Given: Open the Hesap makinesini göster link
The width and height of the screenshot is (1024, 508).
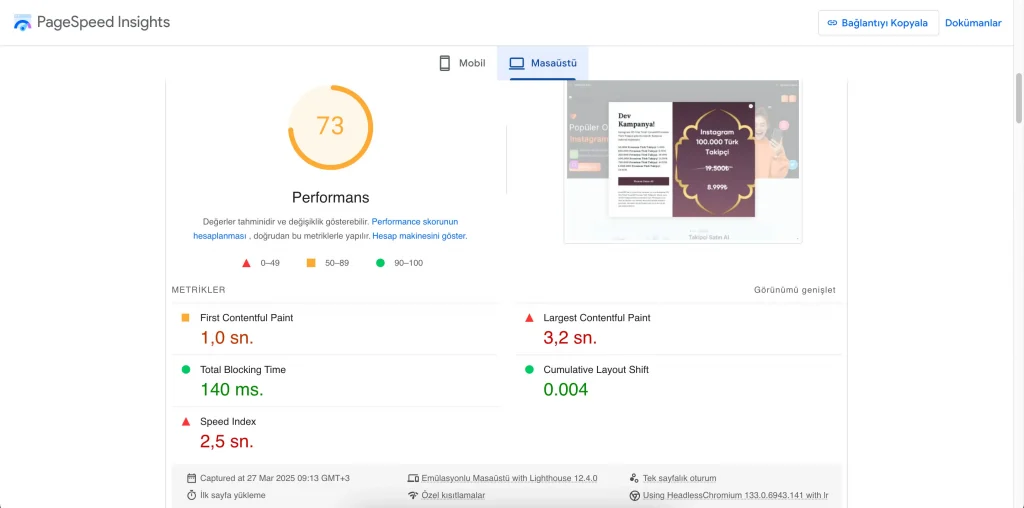Looking at the screenshot, I should [x=419, y=236].
